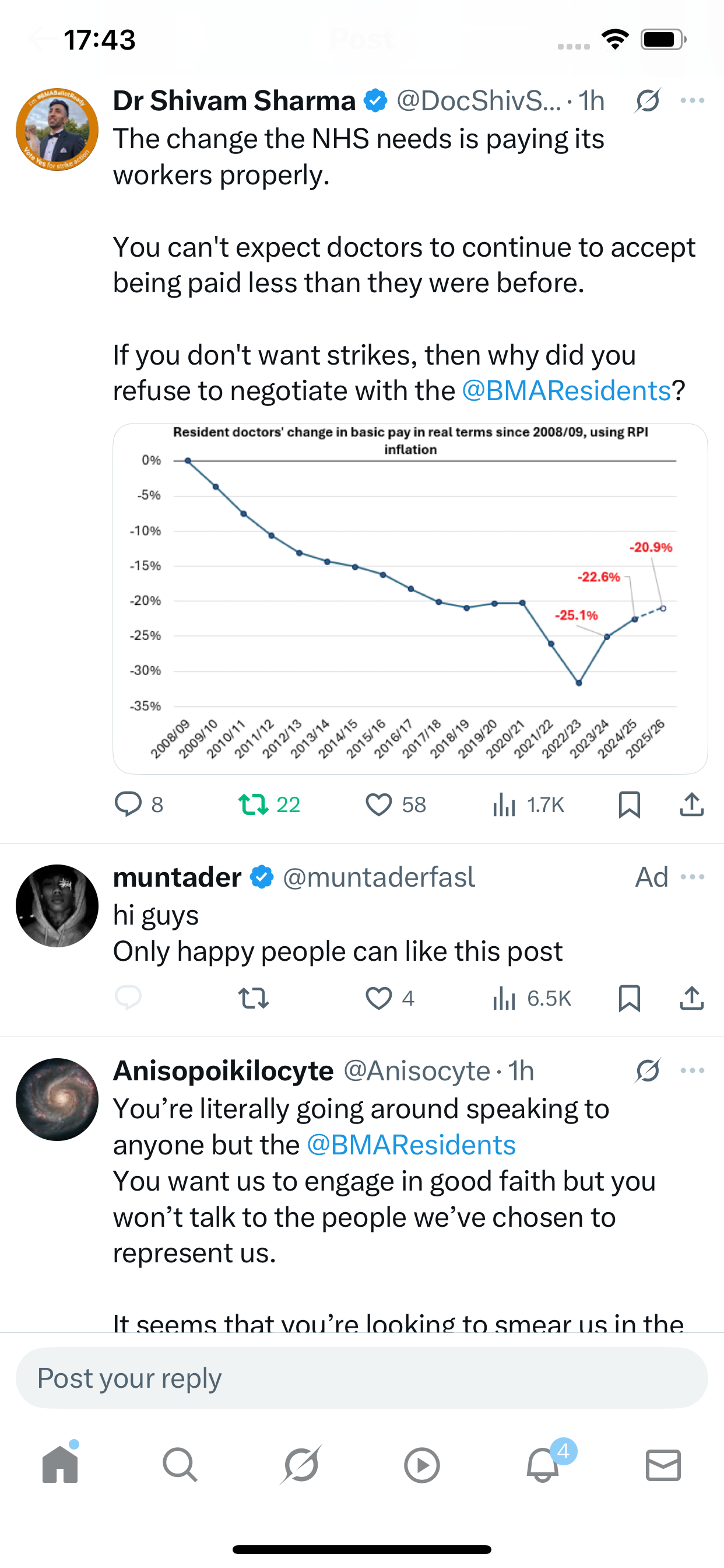Screen dimensions: 724x1568
Task: Open more options for Shivam Sharma's post
Action: coord(693,100)
